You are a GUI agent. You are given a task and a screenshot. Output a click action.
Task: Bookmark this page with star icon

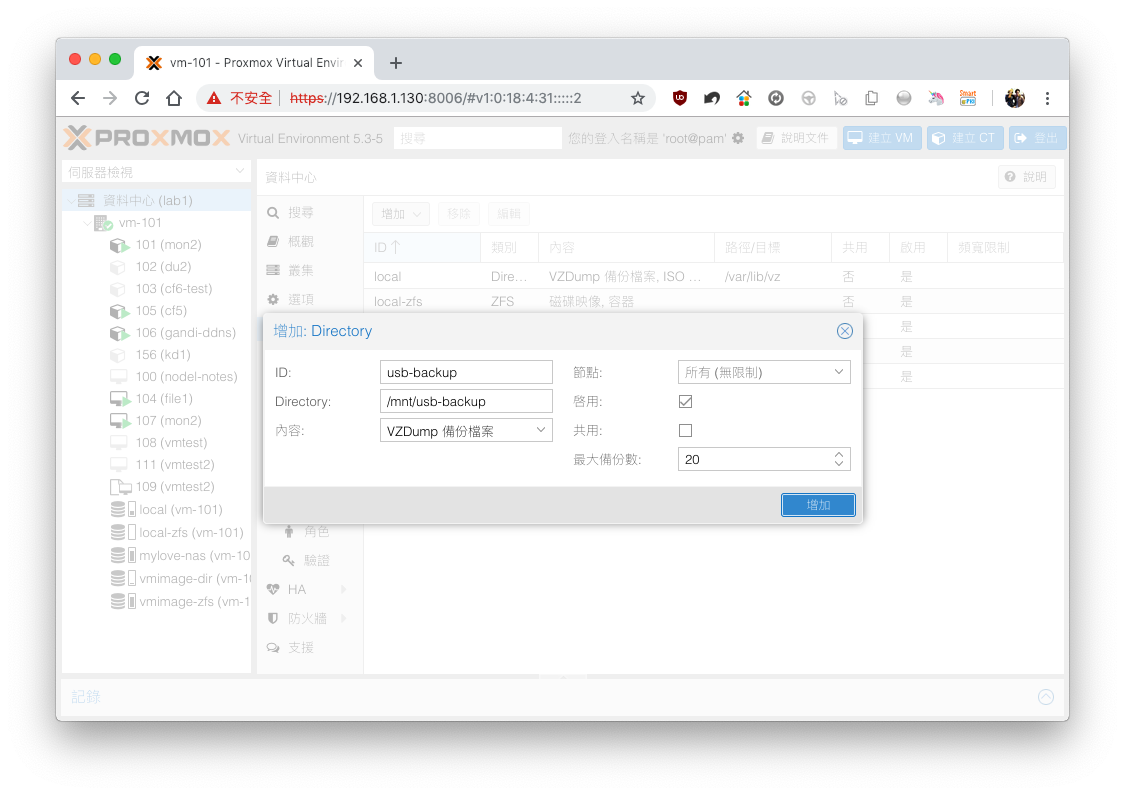[x=638, y=98]
